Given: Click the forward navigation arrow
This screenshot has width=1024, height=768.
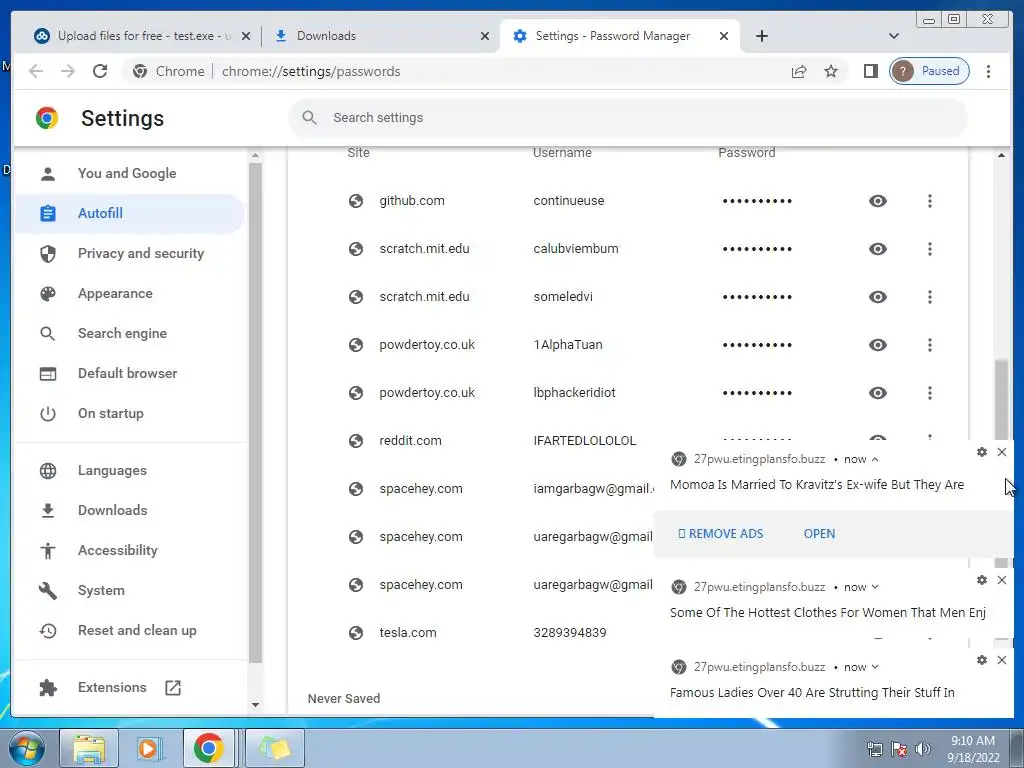Looking at the screenshot, I should coord(68,71).
